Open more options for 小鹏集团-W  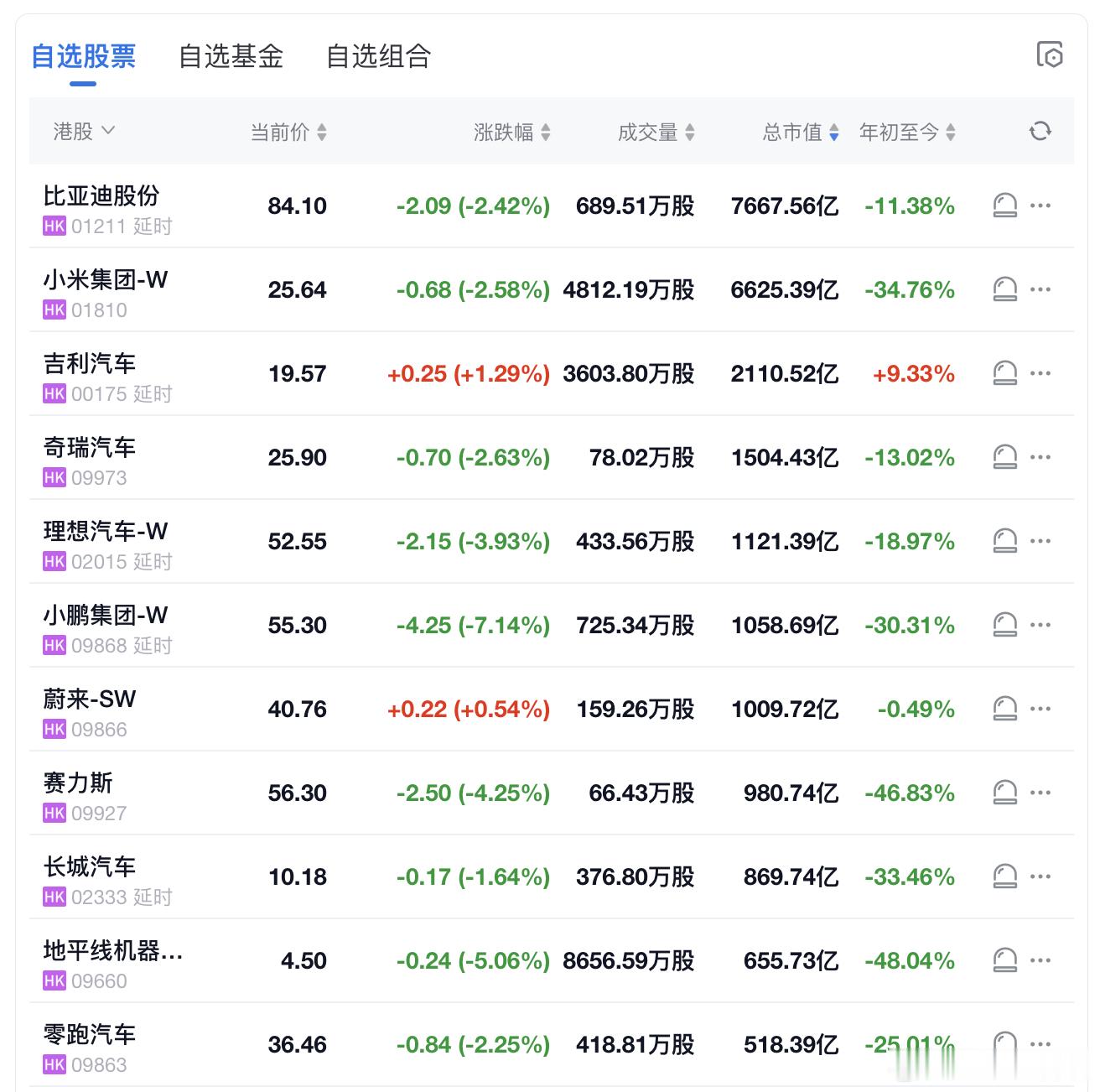point(1040,625)
